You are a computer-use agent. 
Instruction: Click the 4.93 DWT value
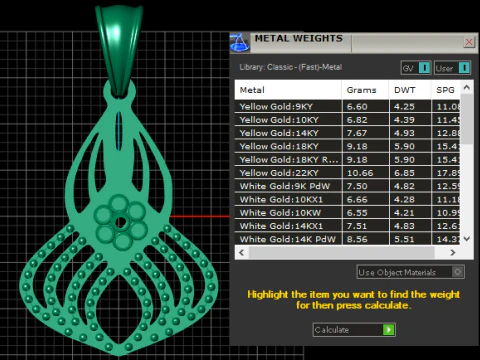click(404, 133)
